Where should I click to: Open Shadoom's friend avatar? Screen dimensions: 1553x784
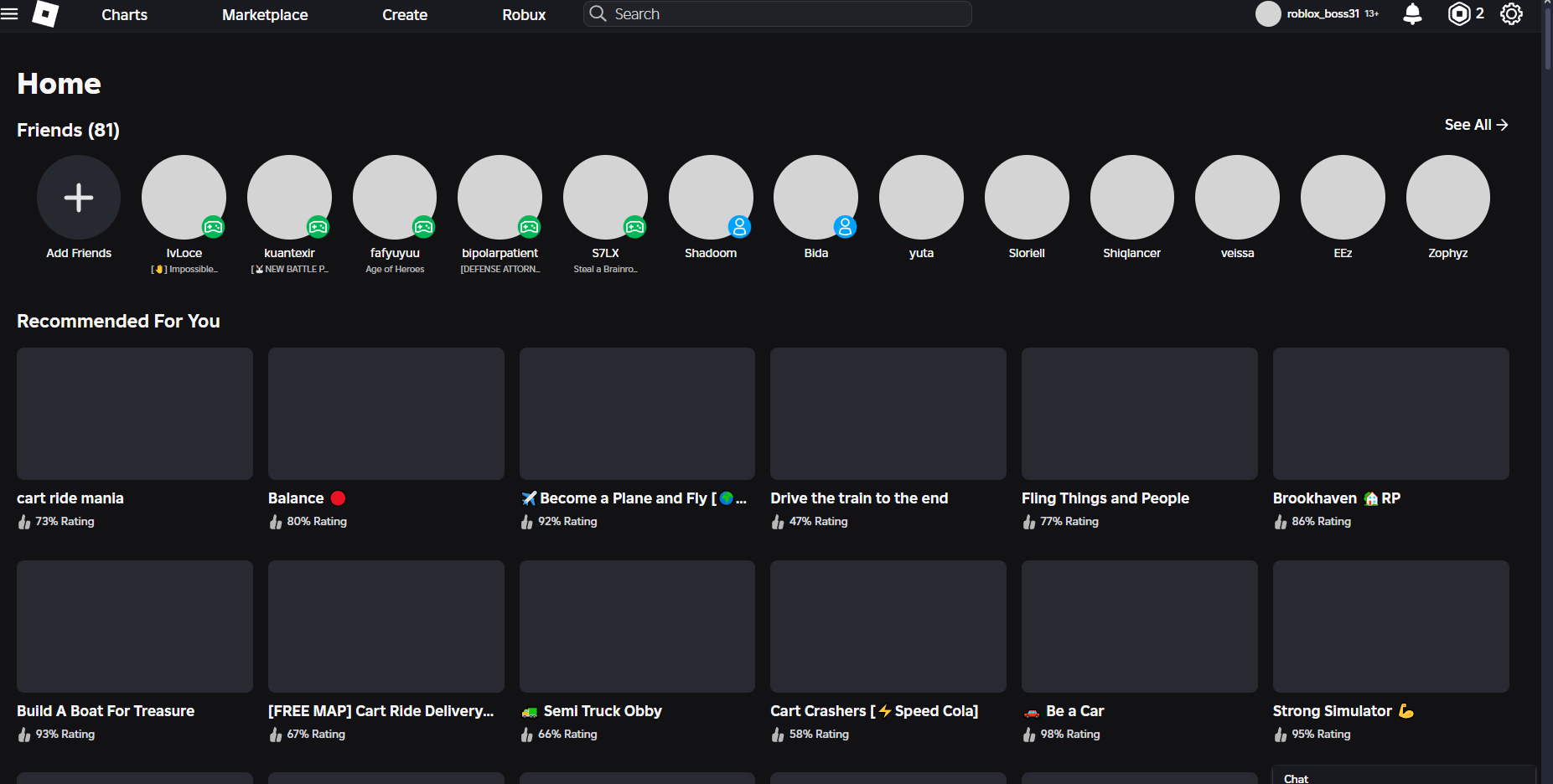point(711,197)
